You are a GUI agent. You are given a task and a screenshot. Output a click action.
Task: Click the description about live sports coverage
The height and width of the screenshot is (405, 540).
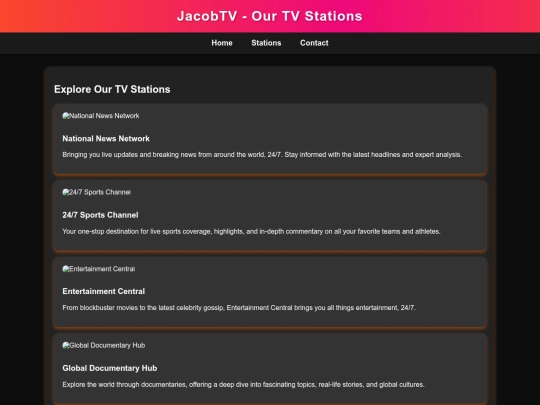tap(251, 231)
